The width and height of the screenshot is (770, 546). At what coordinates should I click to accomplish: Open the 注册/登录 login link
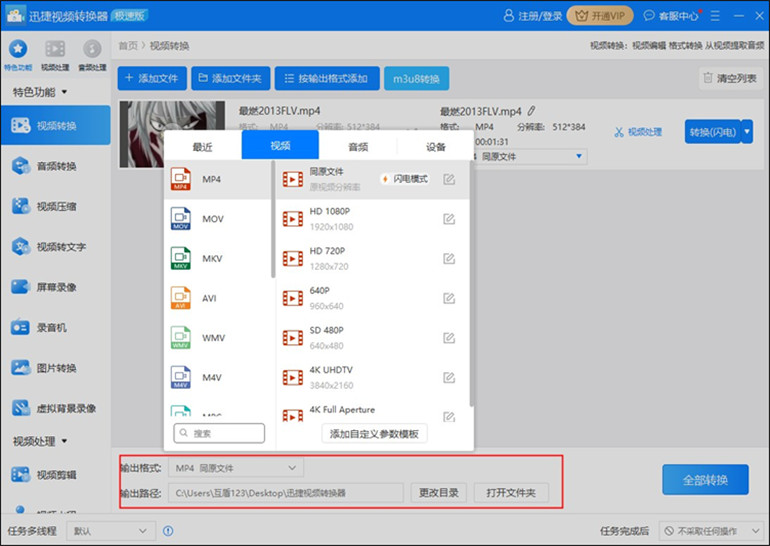tap(533, 16)
